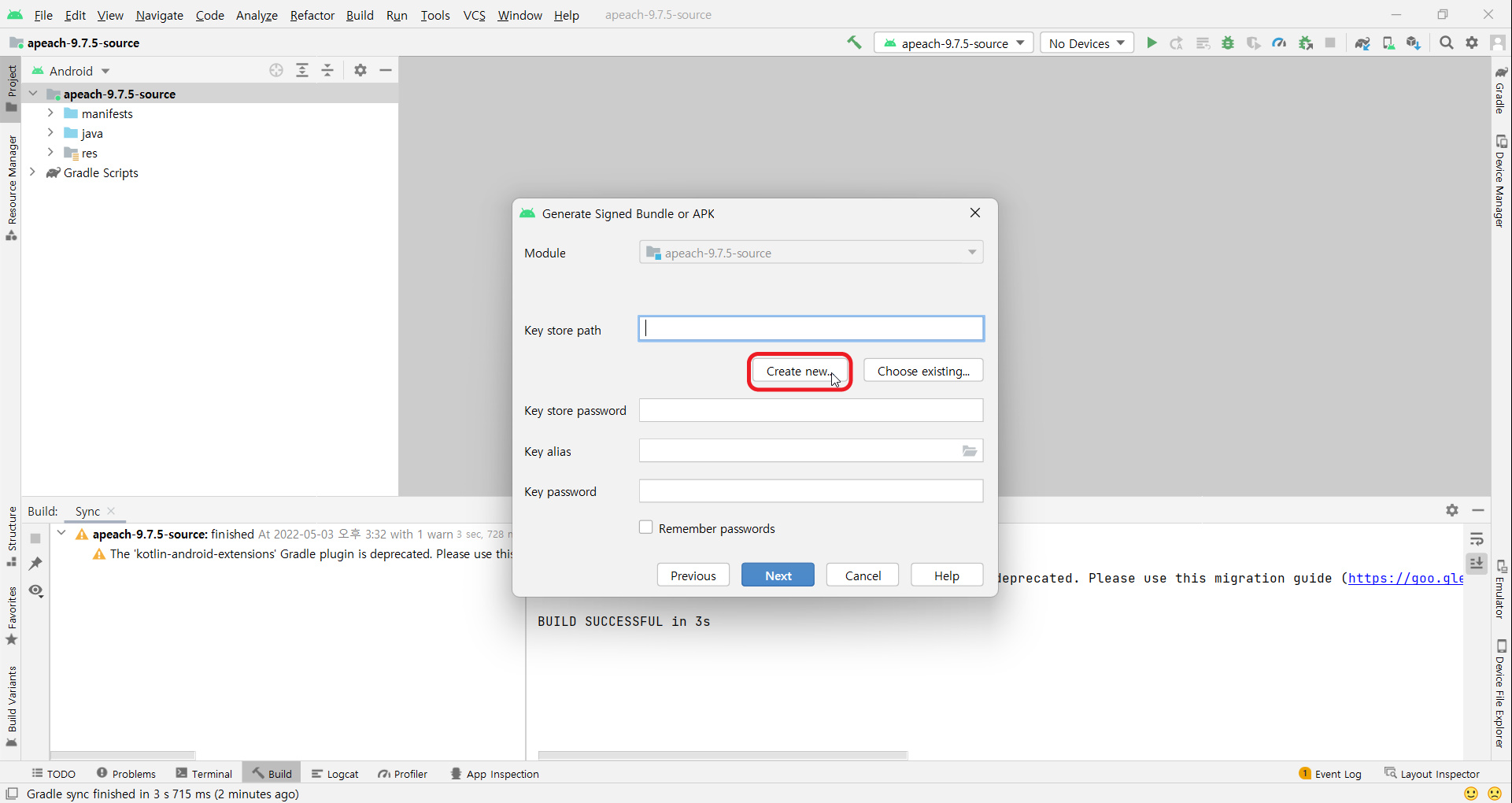Hide the Build tool window
This screenshot has height=803, width=1512.
coord(1478,510)
